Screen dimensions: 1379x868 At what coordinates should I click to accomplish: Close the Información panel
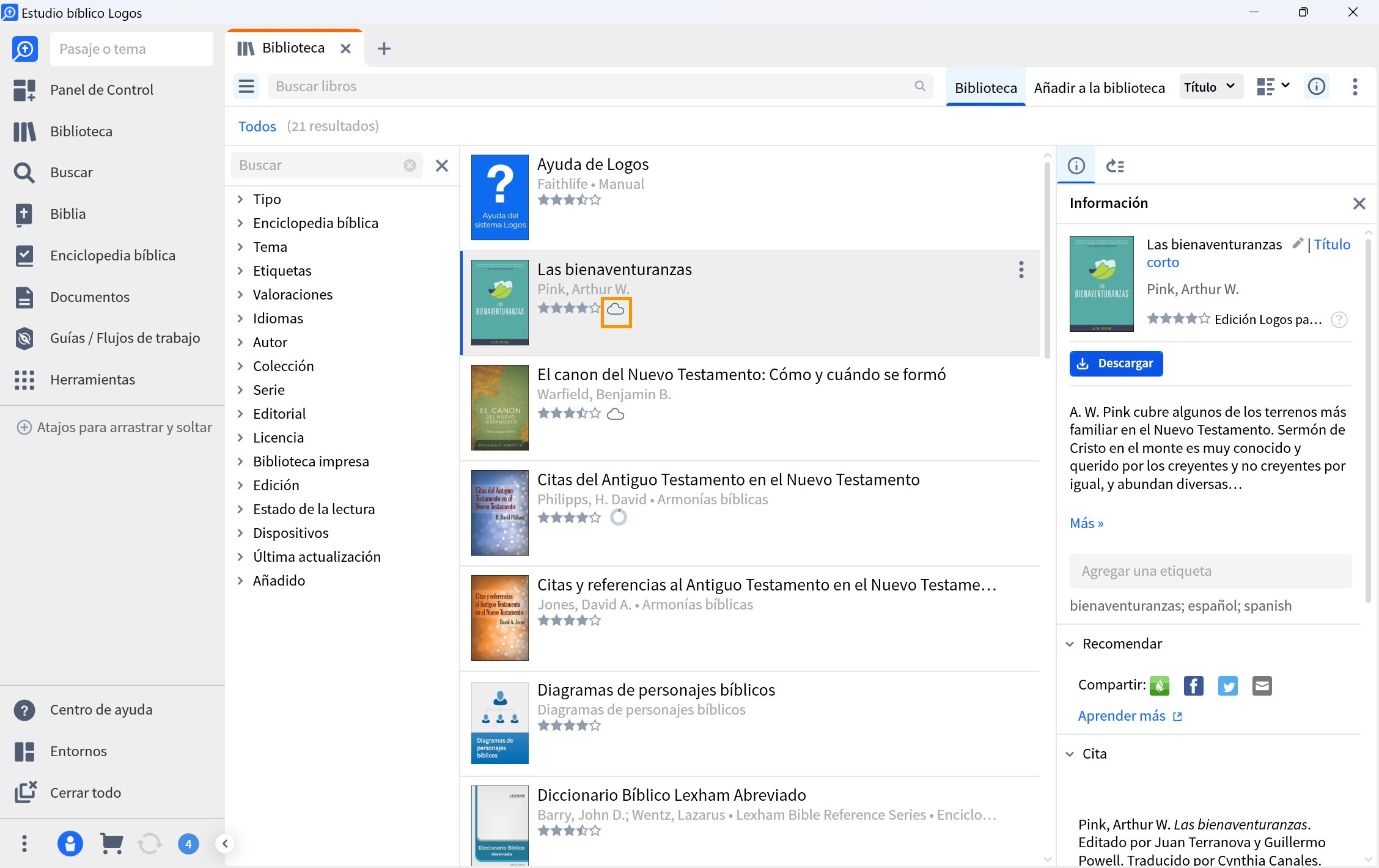[x=1359, y=204]
